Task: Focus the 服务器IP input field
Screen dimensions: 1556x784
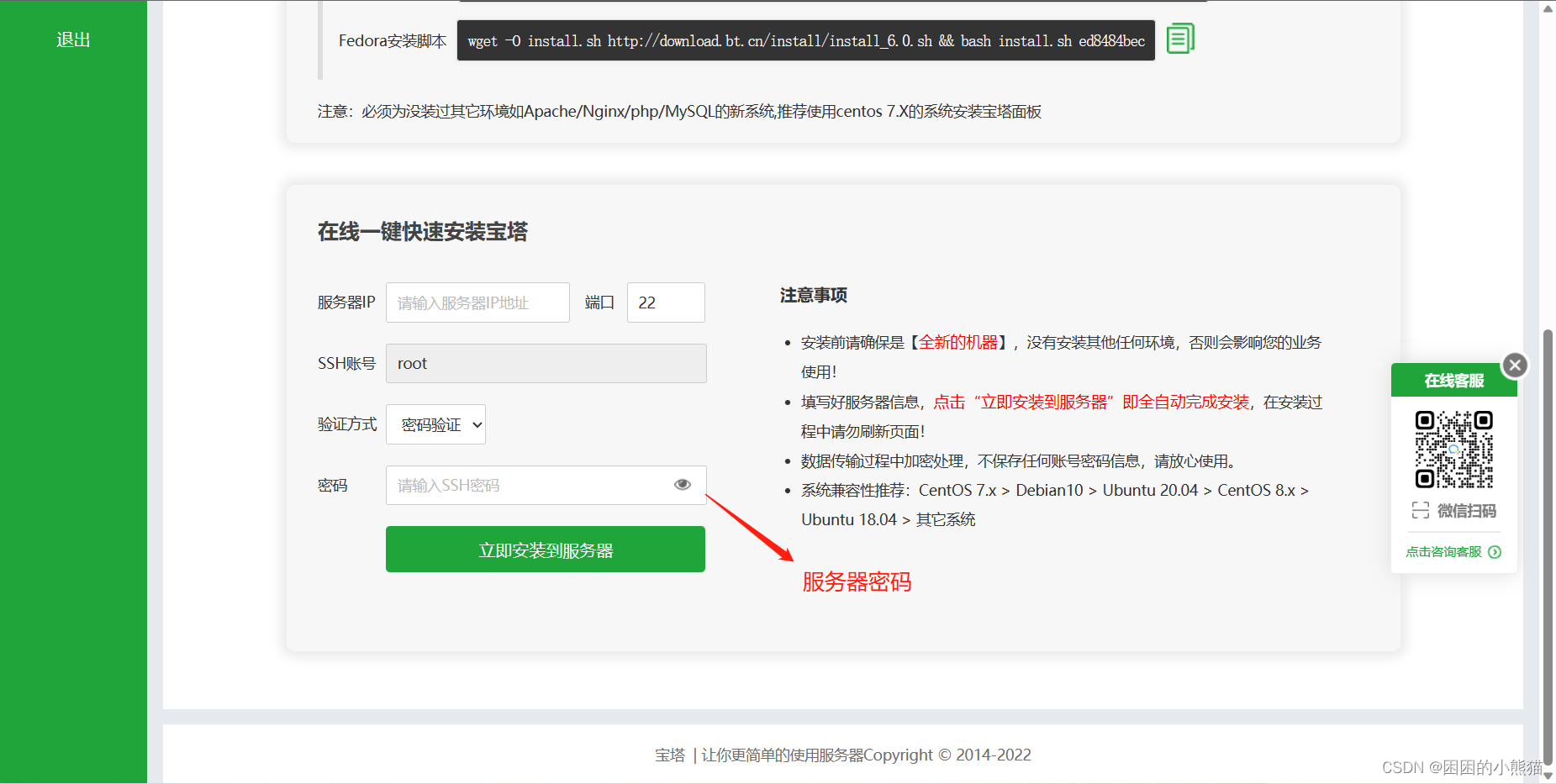Action: pyautogui.click(x=477, y=303)
